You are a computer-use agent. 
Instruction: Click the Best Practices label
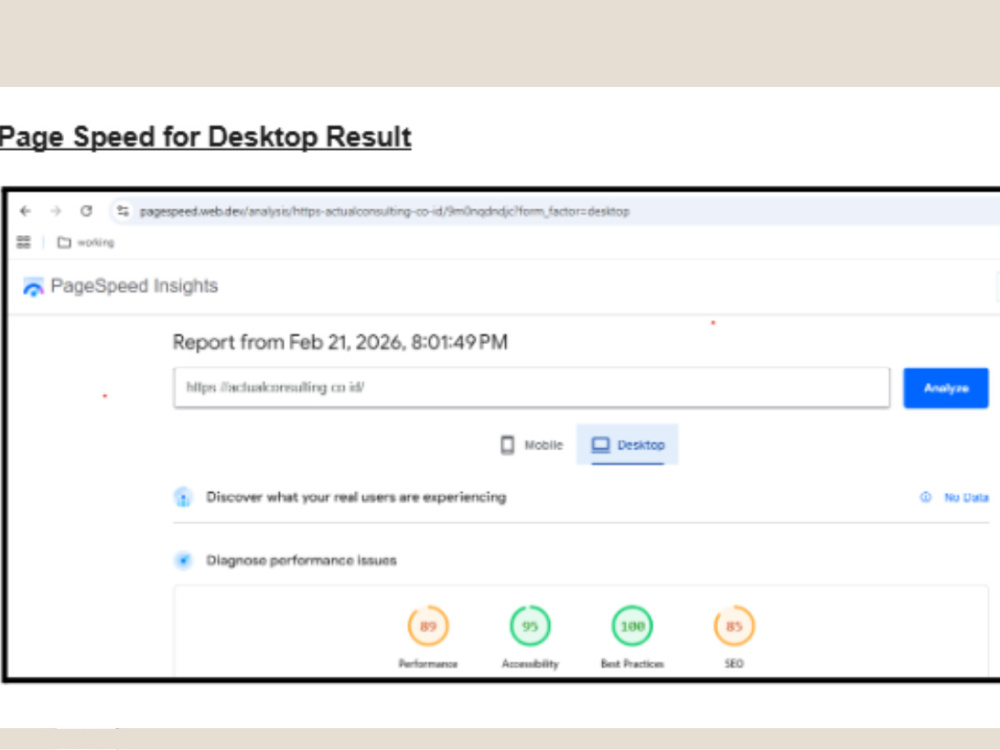tap(632, 664)
